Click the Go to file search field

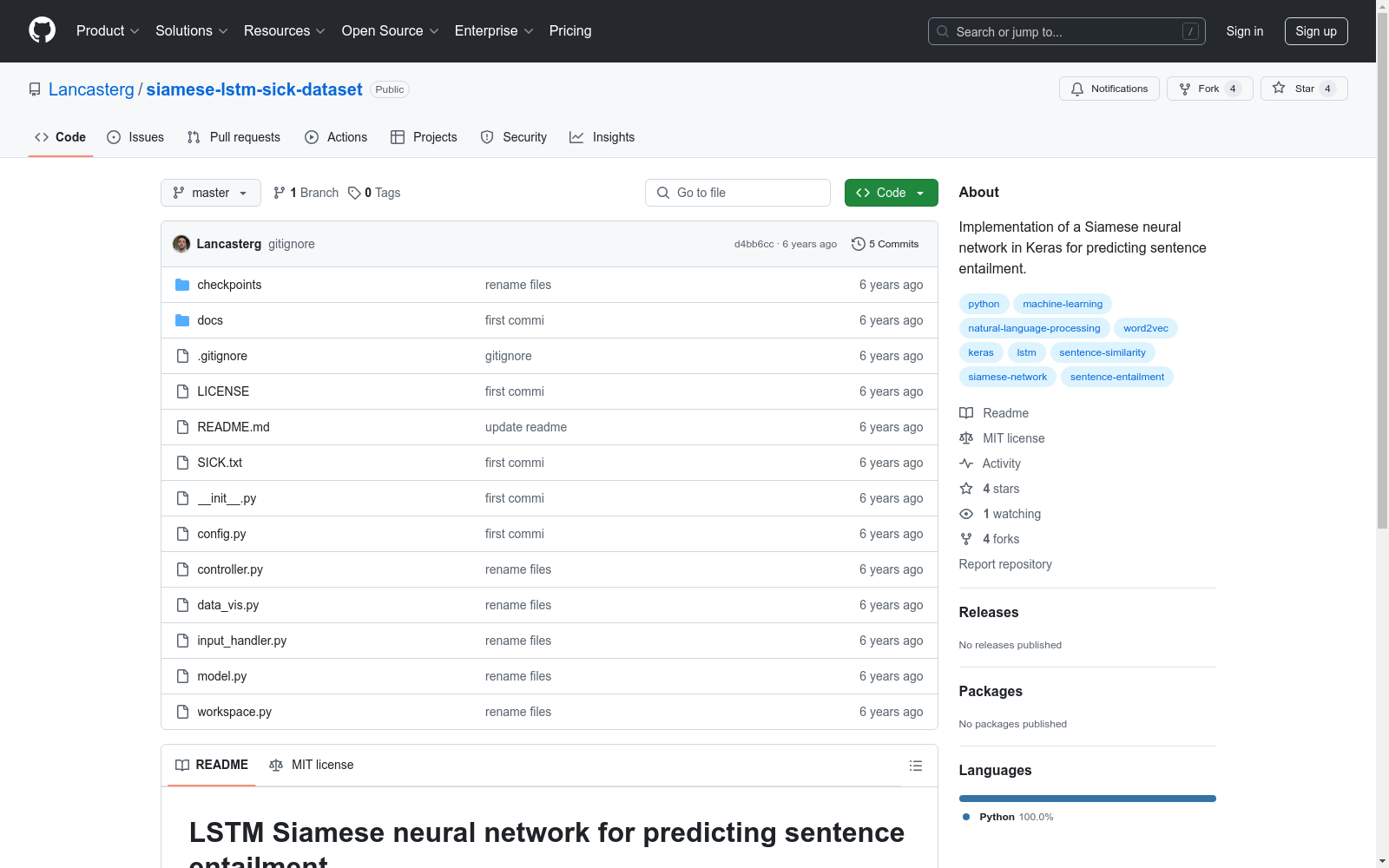coord(738,193)
